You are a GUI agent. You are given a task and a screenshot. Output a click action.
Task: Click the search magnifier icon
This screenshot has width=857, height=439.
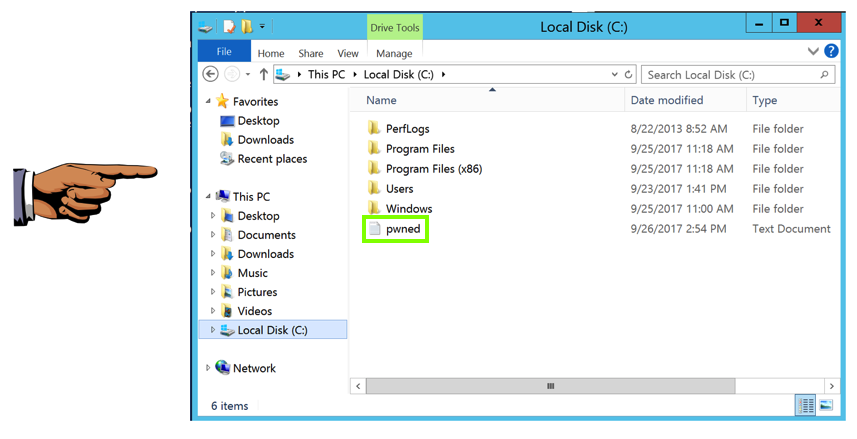pyautogui.click(x=824, y=75)
